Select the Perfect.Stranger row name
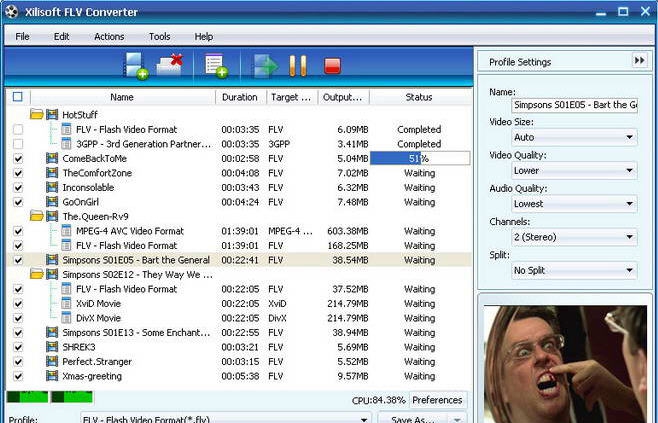This screenshot has width=658, height=423. pyautogui.click(x=97, y=361)
